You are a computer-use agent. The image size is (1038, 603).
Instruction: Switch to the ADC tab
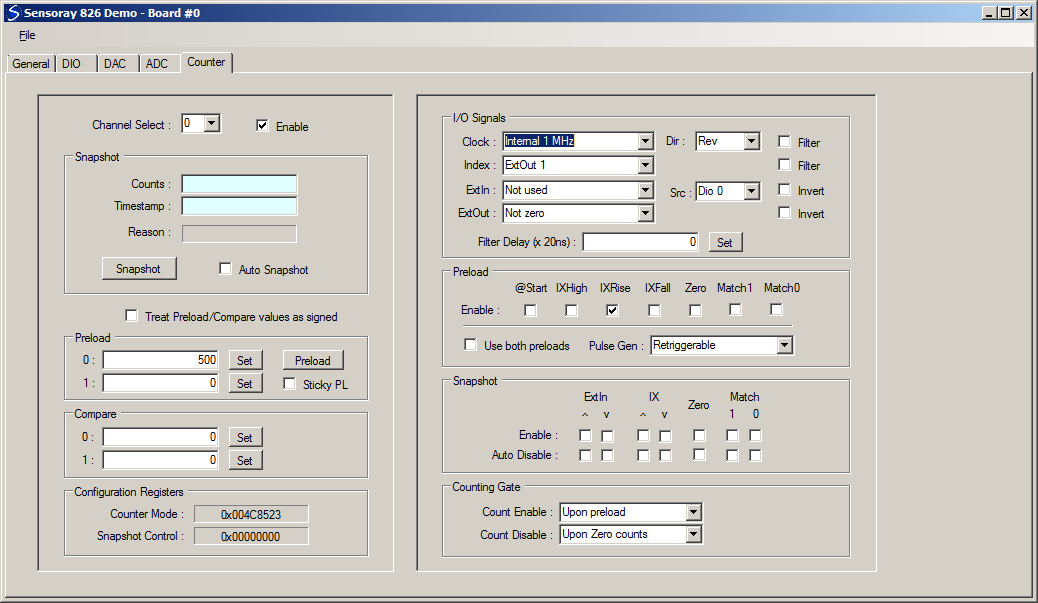pyautogui.click(x=157, y=64)
